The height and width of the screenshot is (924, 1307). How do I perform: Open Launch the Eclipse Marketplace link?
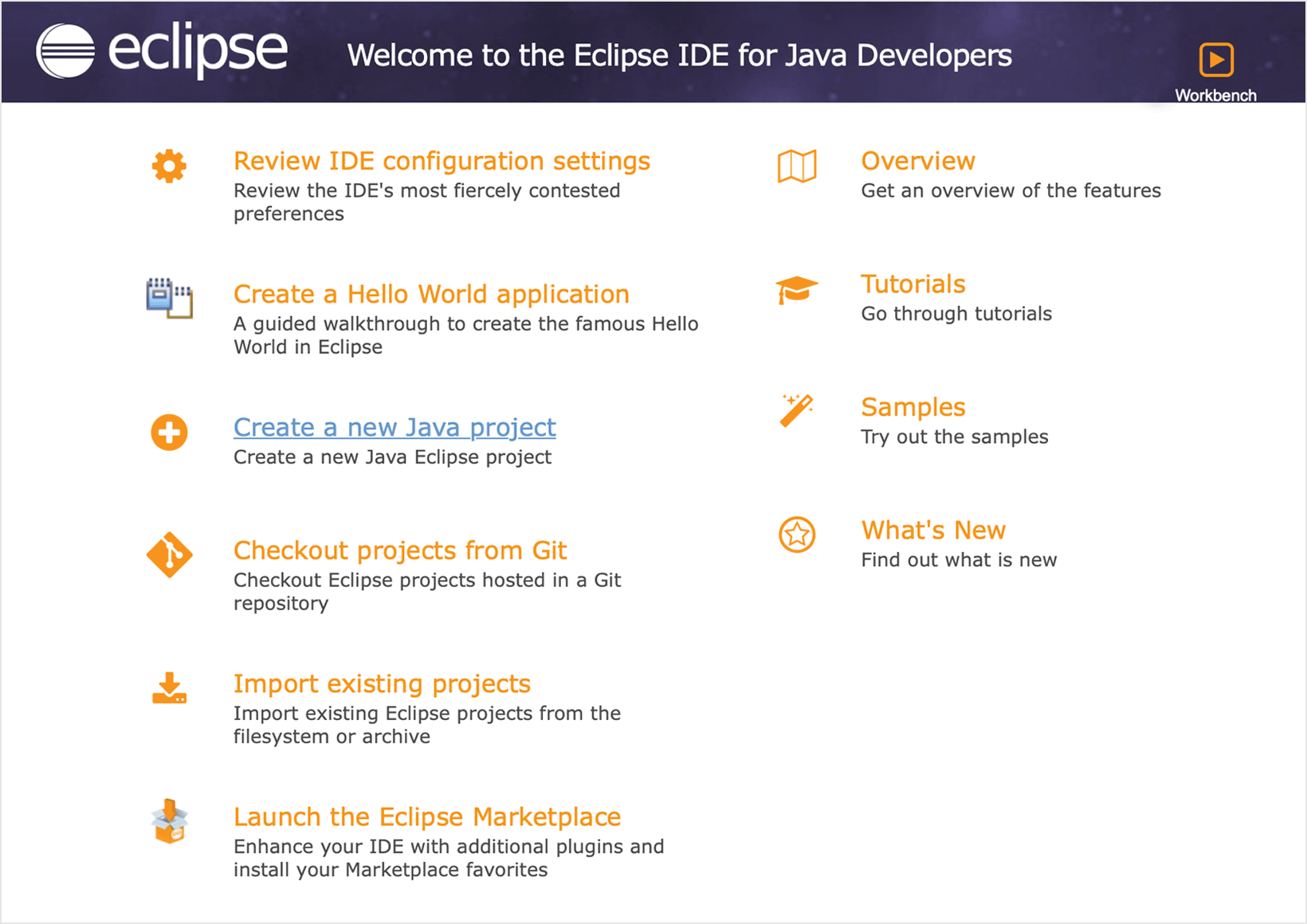[427, 816]
